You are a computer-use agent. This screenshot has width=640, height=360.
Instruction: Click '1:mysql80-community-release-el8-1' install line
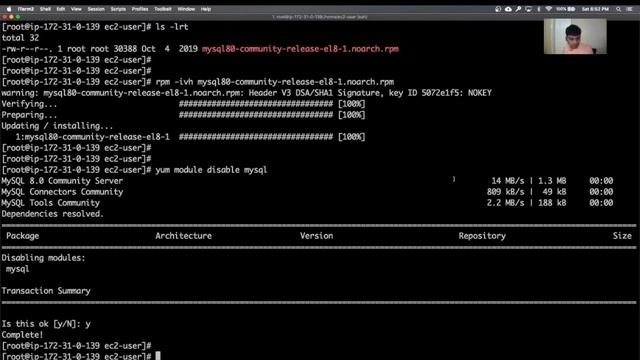(x=190, y=137)
